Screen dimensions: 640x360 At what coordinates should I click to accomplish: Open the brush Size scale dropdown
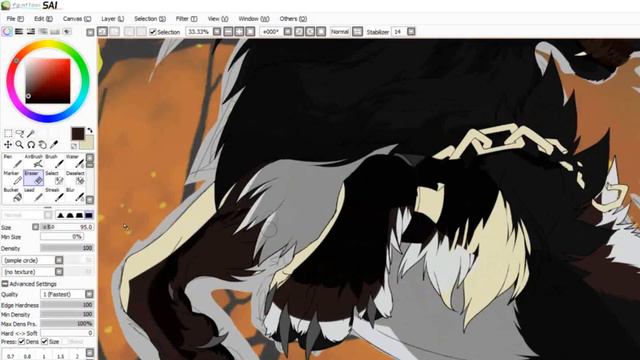click(36, 227)
